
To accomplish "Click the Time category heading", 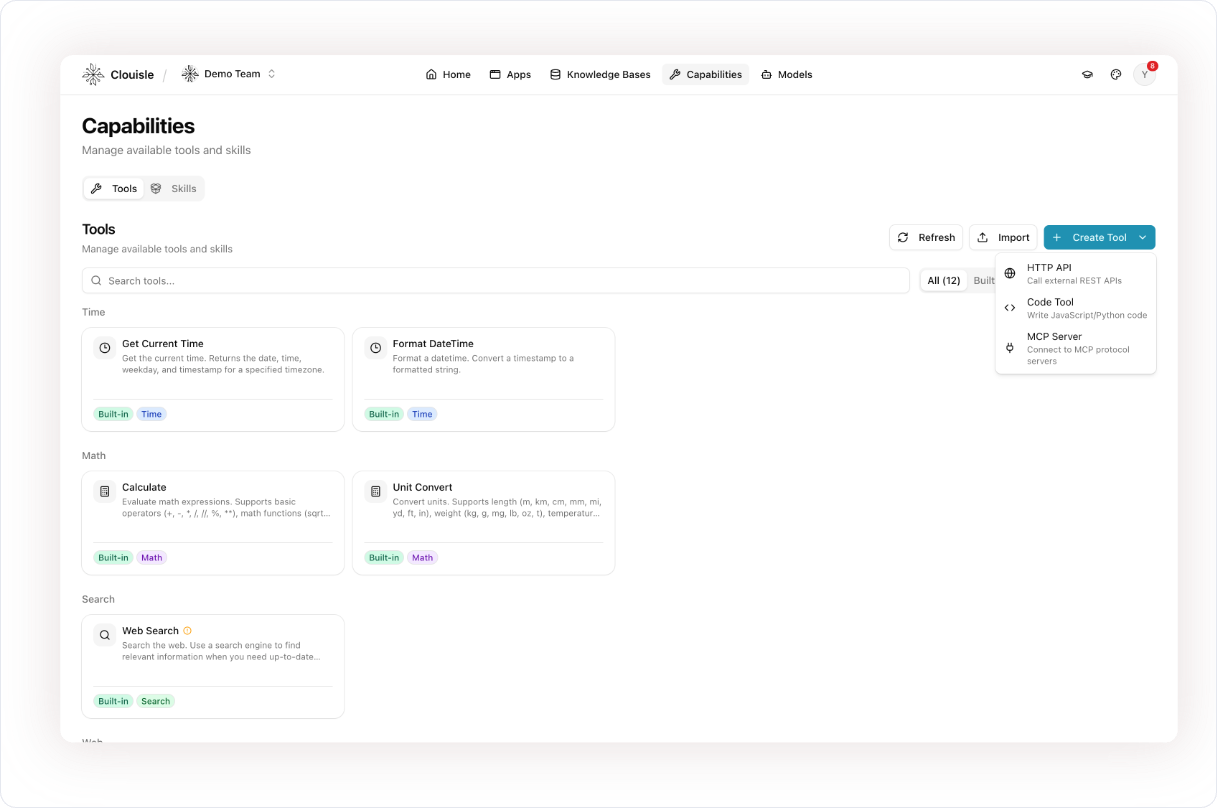I will pos(94,312).
